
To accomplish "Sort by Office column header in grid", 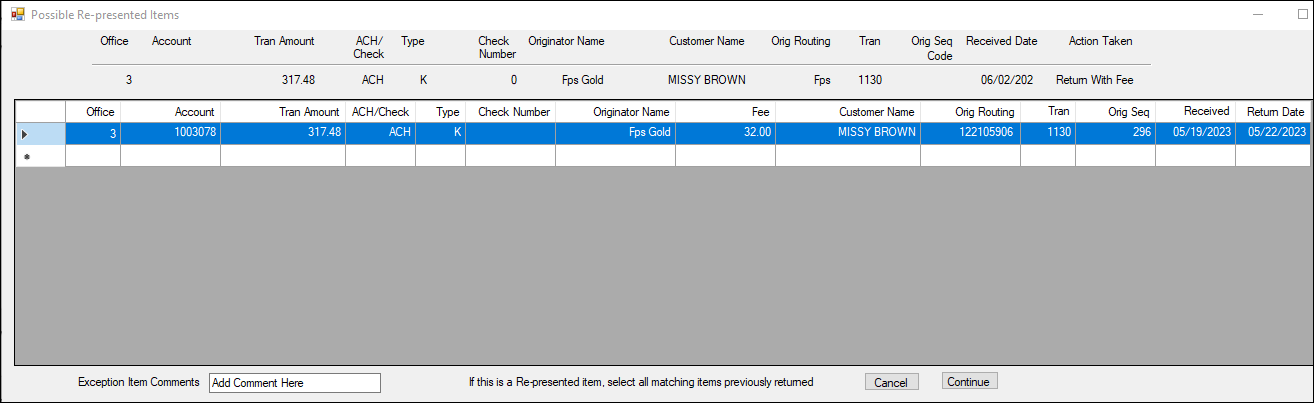I will coord(93,112).
